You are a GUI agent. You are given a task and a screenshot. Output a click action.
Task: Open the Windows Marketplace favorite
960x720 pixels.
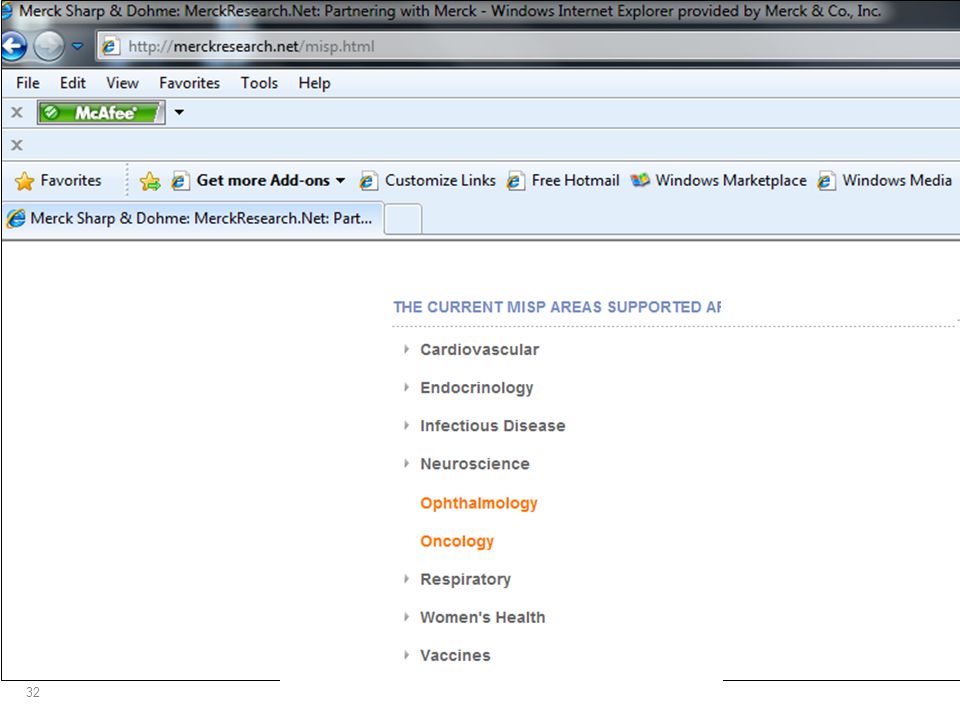tap(731, 181)
